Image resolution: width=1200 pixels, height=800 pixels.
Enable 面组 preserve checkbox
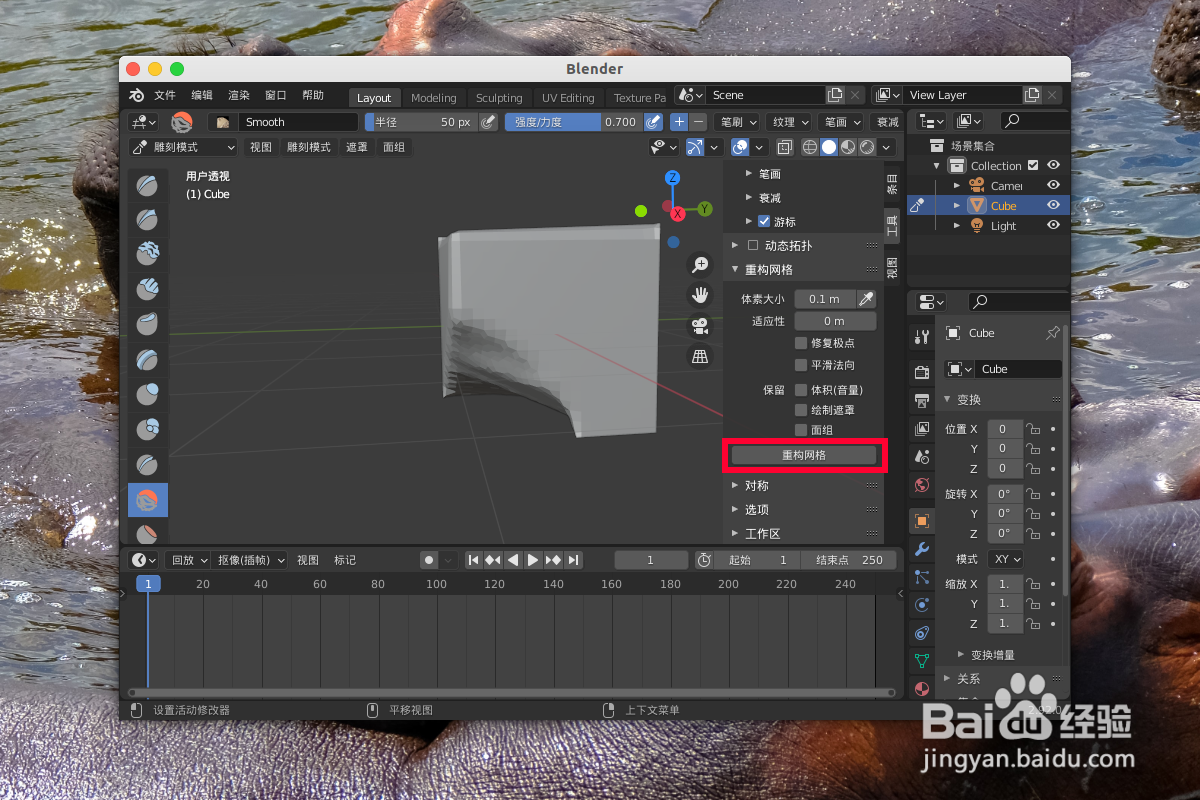tap(801, 430)
